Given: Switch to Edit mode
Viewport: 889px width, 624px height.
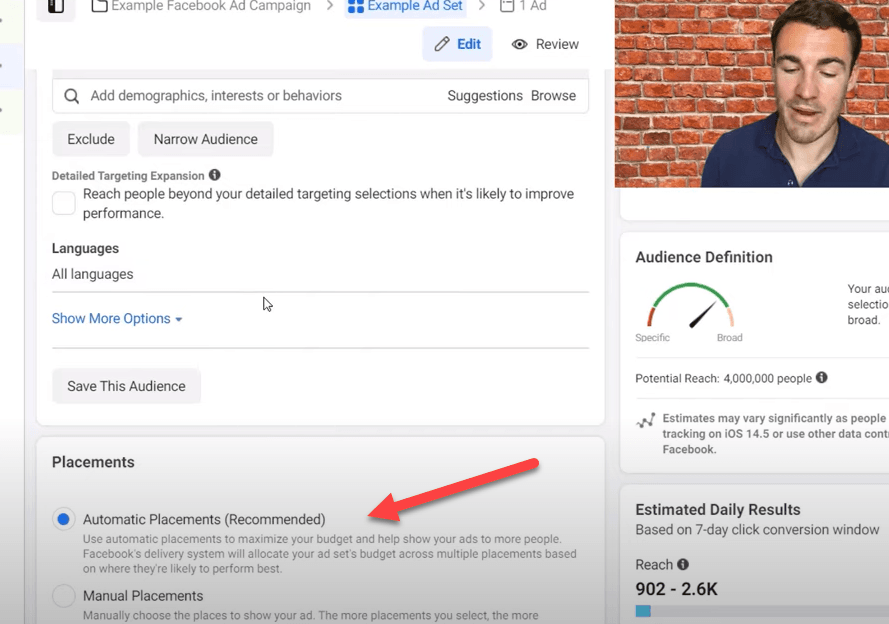Looking at the screenshot, I should tap(458, 44).
